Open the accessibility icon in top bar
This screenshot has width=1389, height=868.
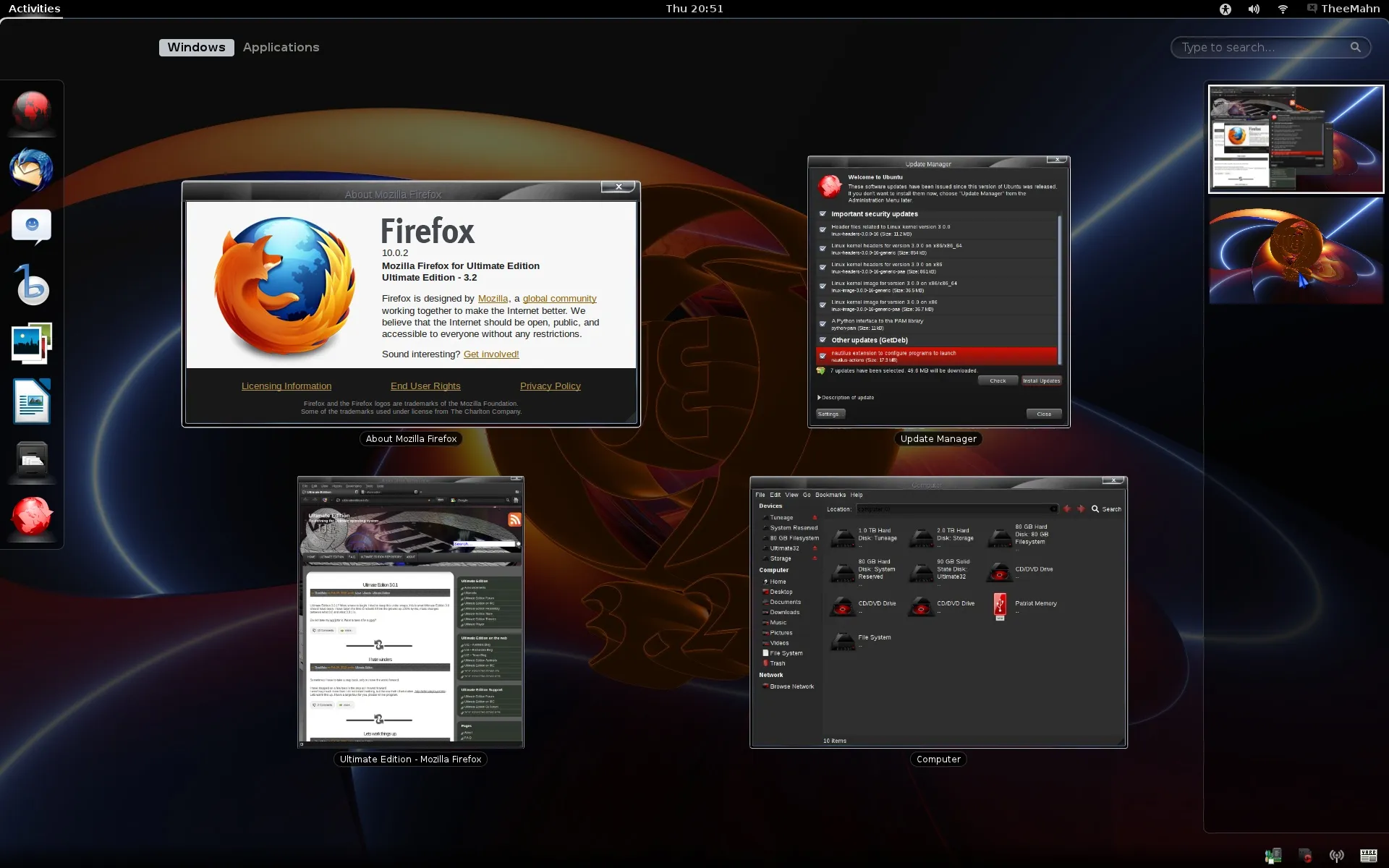pyautogui.click(x=1225, y=9)
